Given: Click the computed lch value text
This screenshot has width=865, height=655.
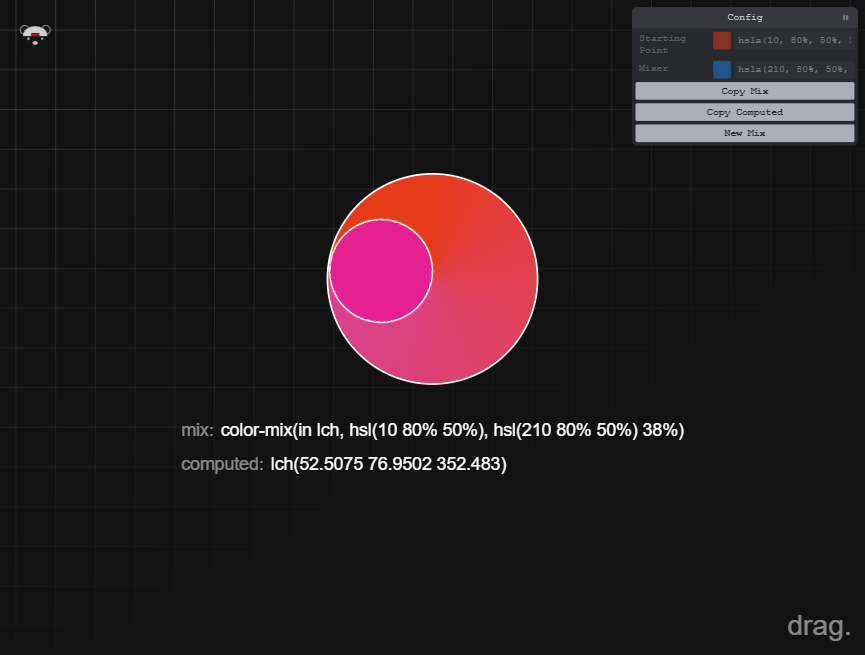Looking at the screenshot, I should [388, 464].
